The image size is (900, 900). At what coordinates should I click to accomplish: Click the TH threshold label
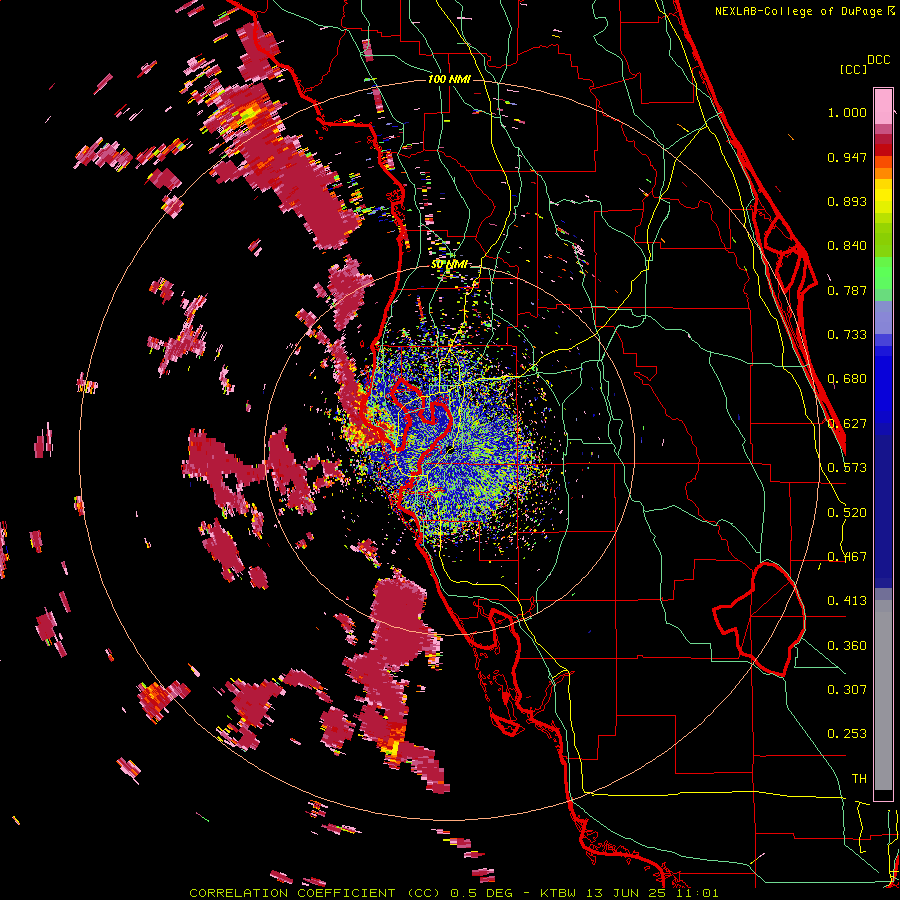(859, 778)
